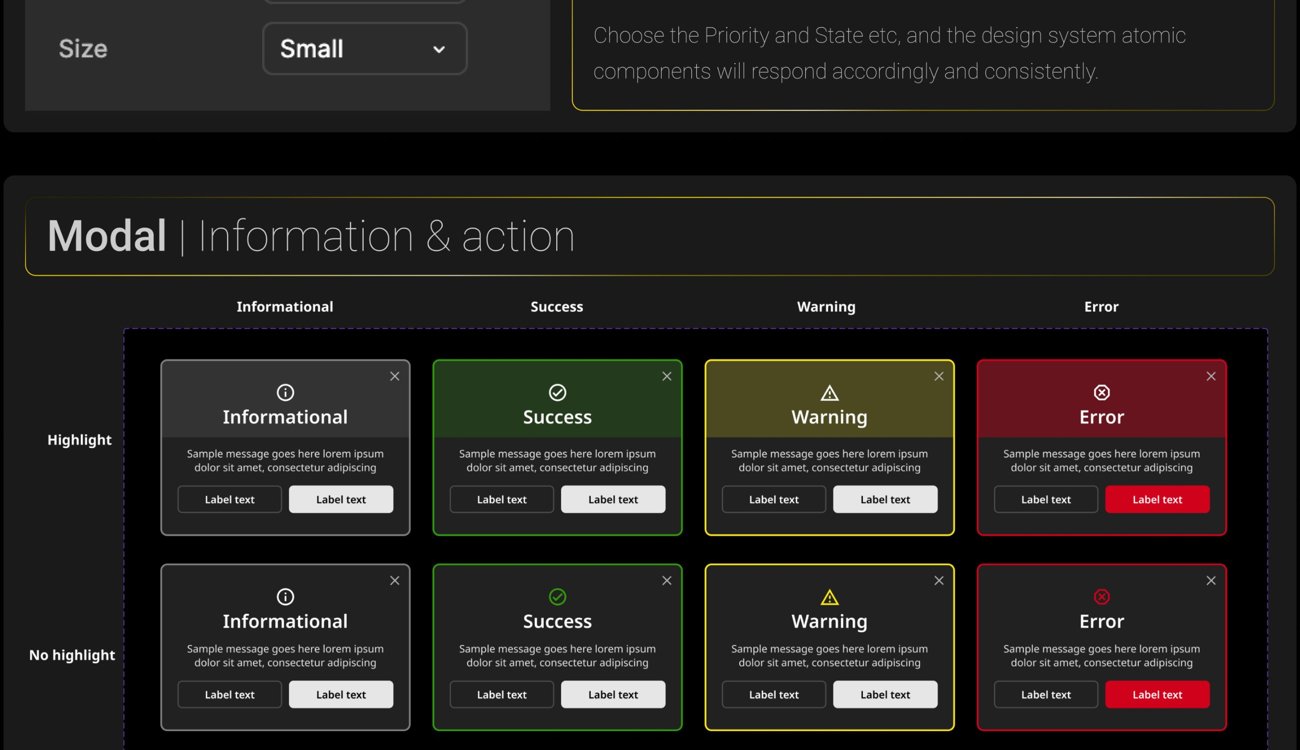1300x750 pixels.
Task: Click info icon in highlighted Informational modal
Action: [x=285, y=392]
